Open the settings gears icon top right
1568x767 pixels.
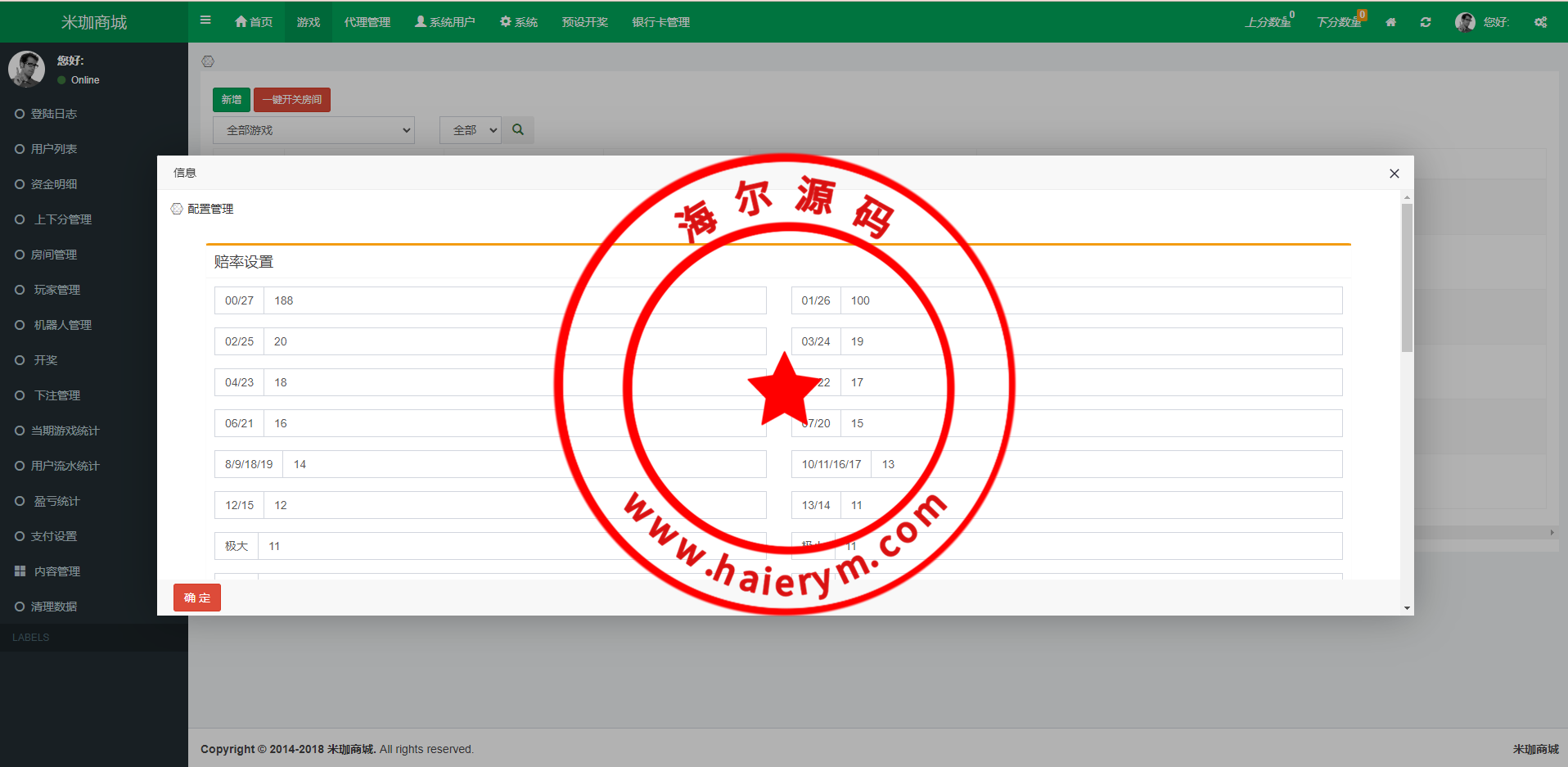[x=1540, y=22]
